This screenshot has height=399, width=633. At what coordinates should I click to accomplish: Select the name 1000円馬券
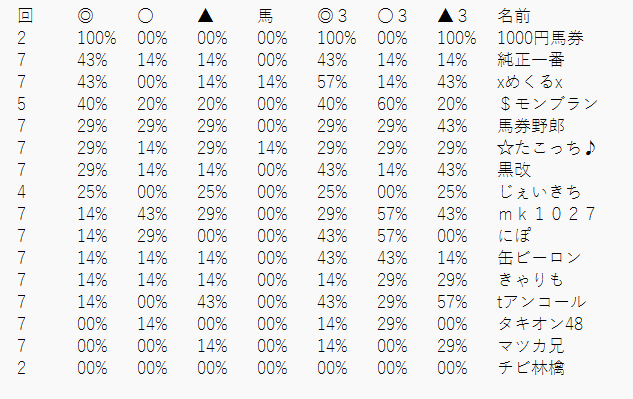tap(541, 38)
